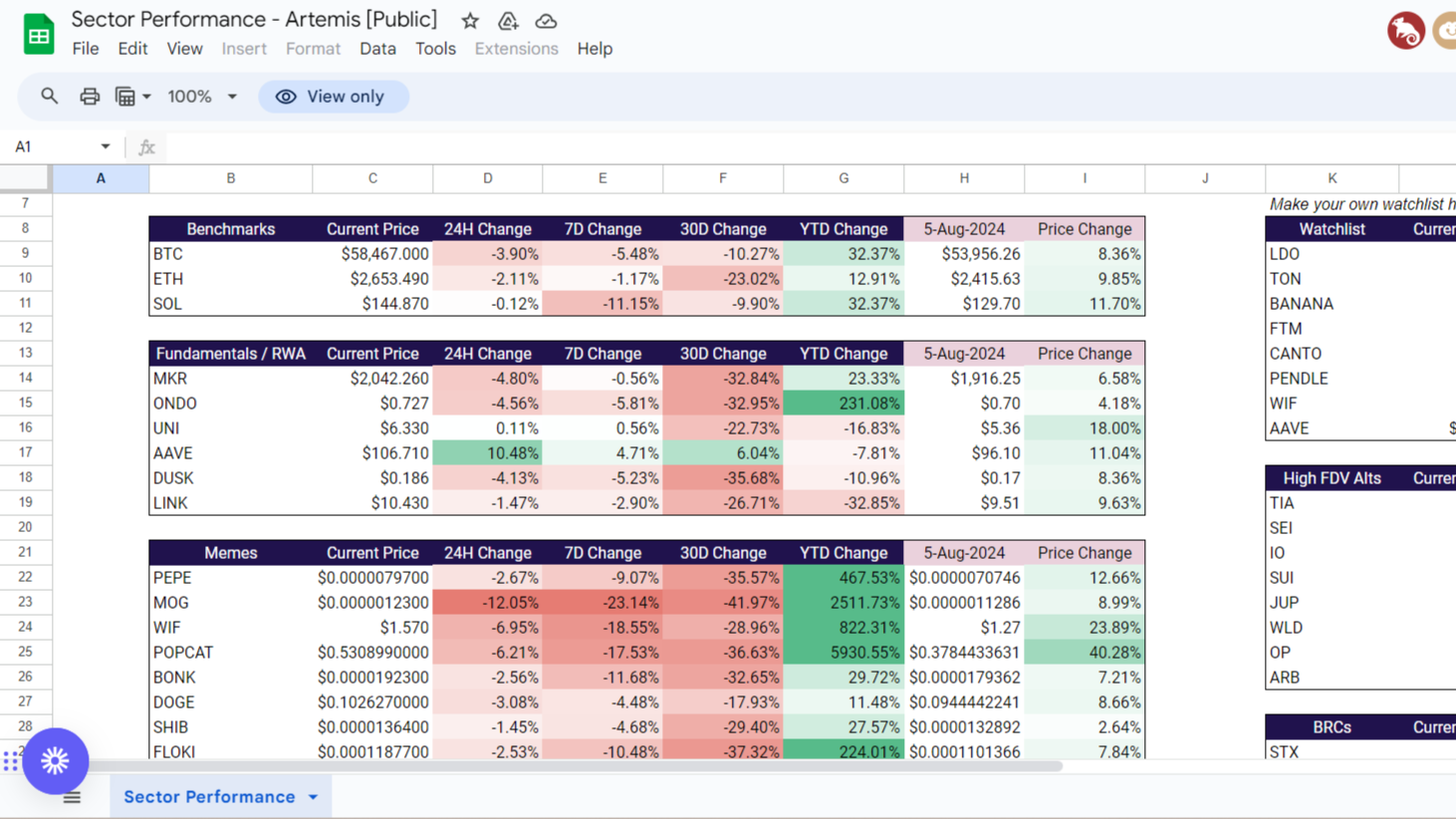This screenshot has width=1456, height=819.
Task: Open the Sector Performance tab menu arrow
Action: pos(313,797)
